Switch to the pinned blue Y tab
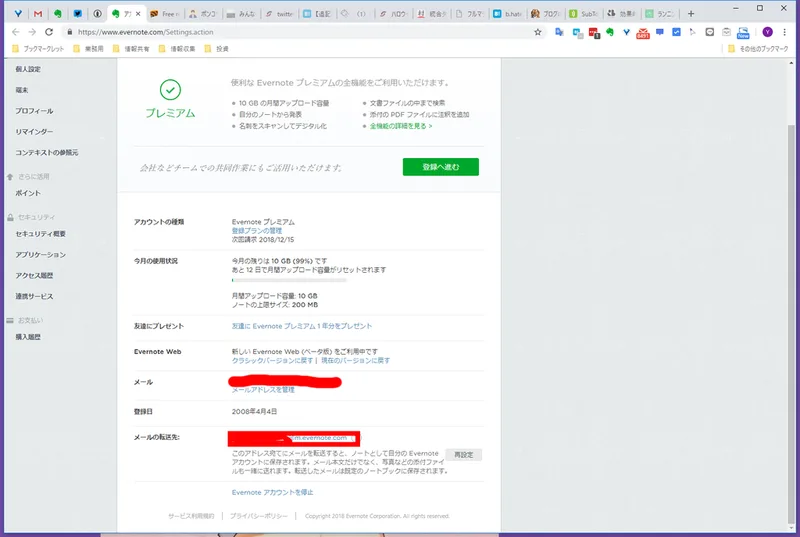The height and width of the screenshot is (537, 800). [x=18, y=14]
